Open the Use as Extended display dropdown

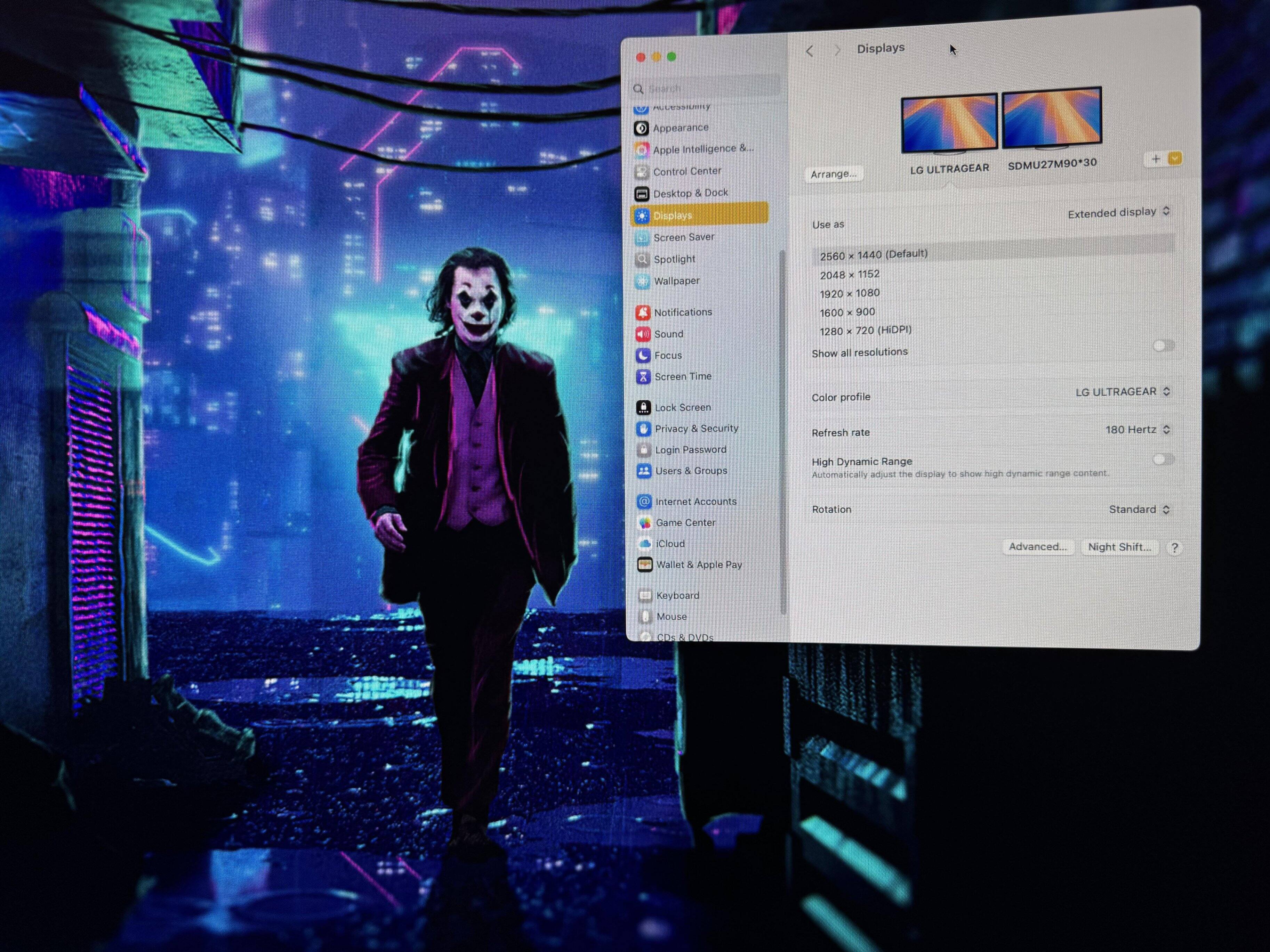tap(1118, 213)
